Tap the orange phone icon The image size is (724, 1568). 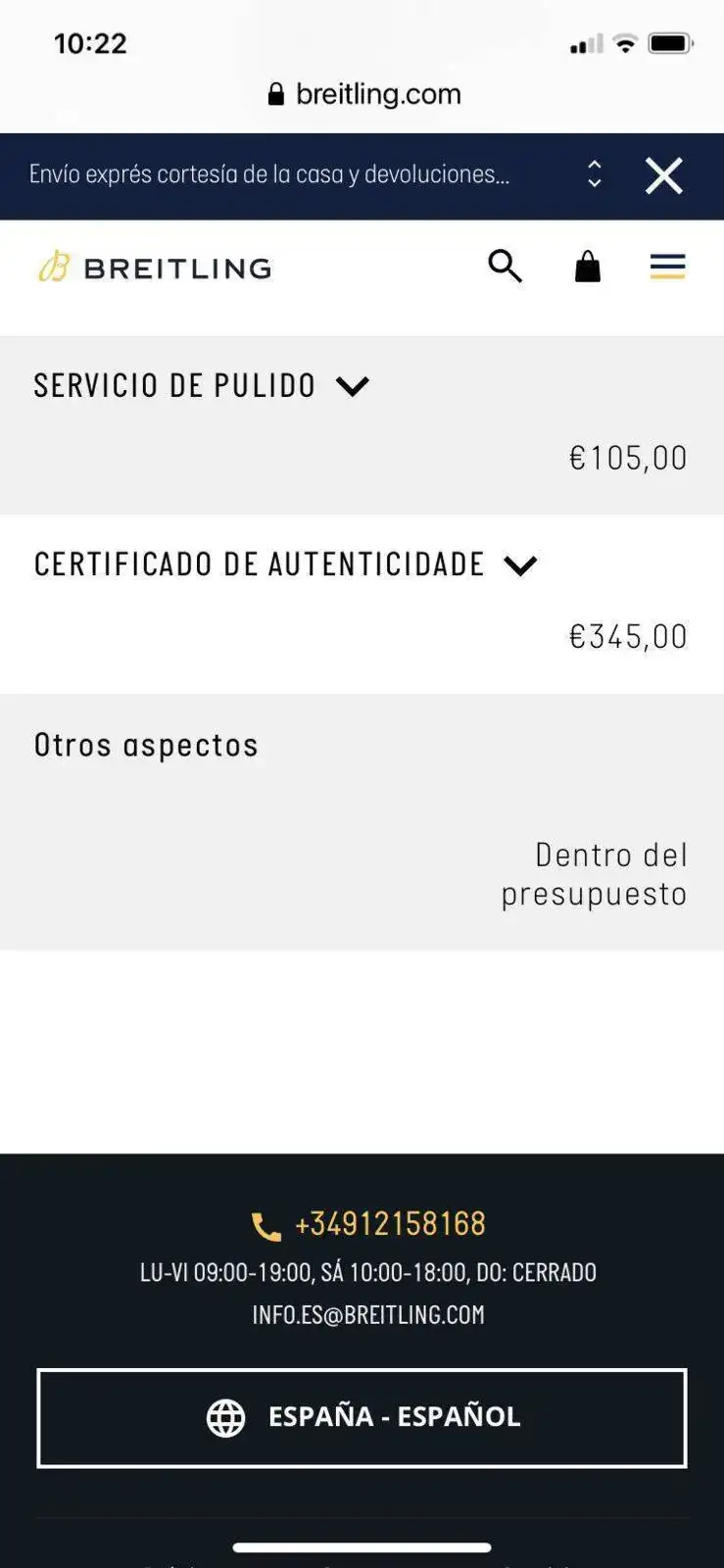[265, 1226]
